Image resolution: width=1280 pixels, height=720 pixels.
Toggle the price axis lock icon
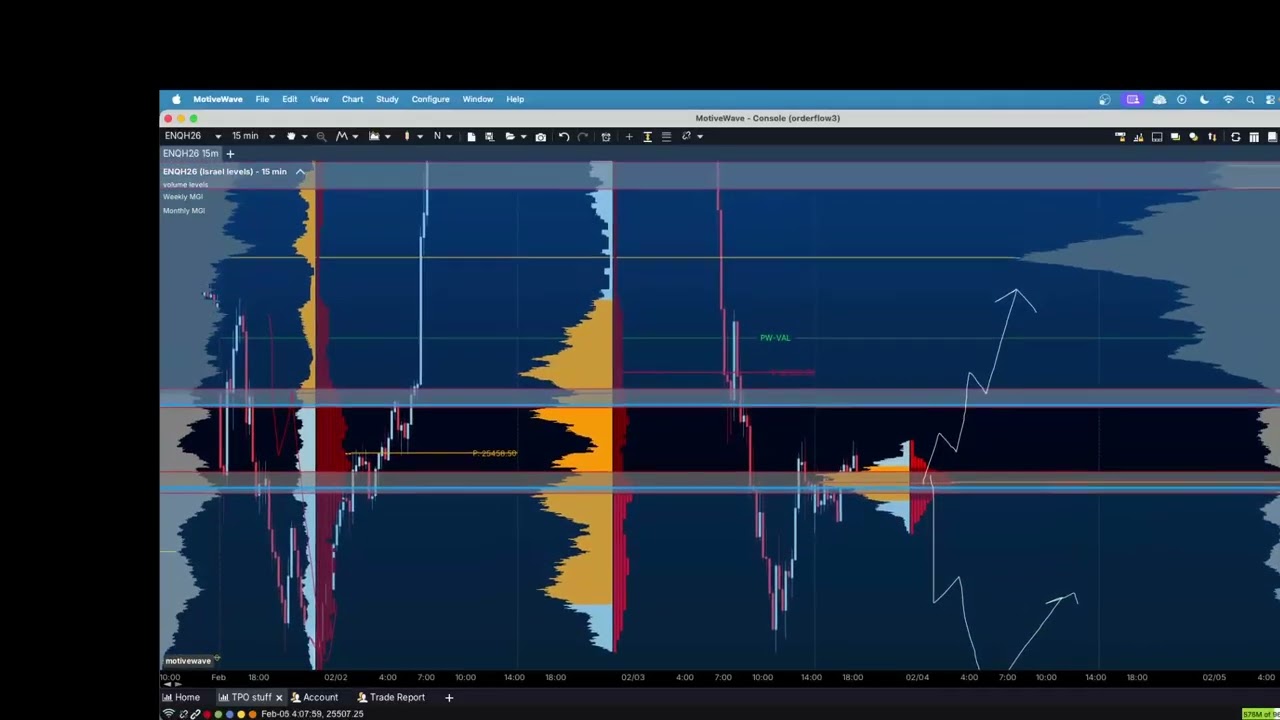coord(1121,137)
